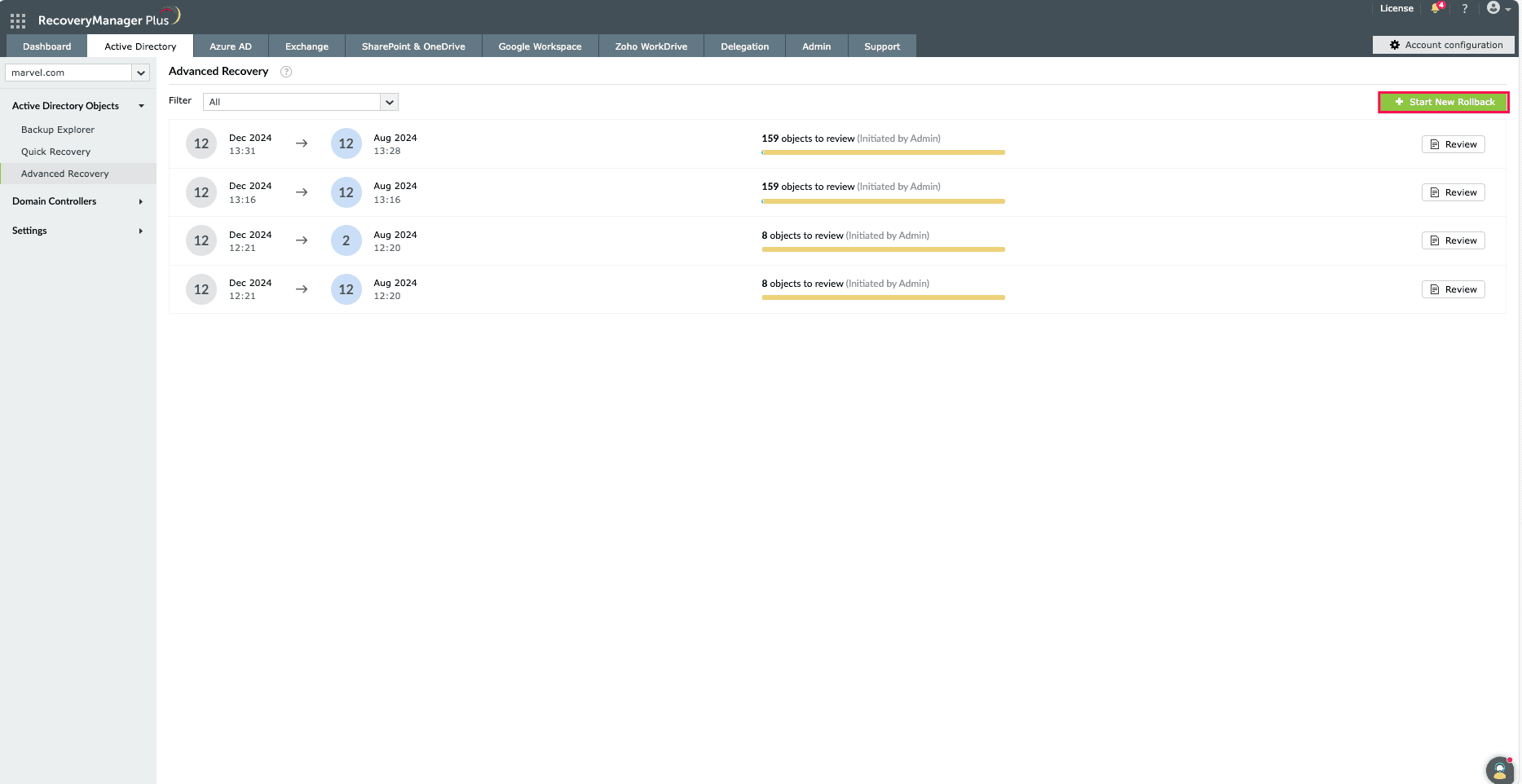Click the 12 backup circle dated 13:16 Dec
Viewport: 1522px width, 784px height.
point(201,192)
